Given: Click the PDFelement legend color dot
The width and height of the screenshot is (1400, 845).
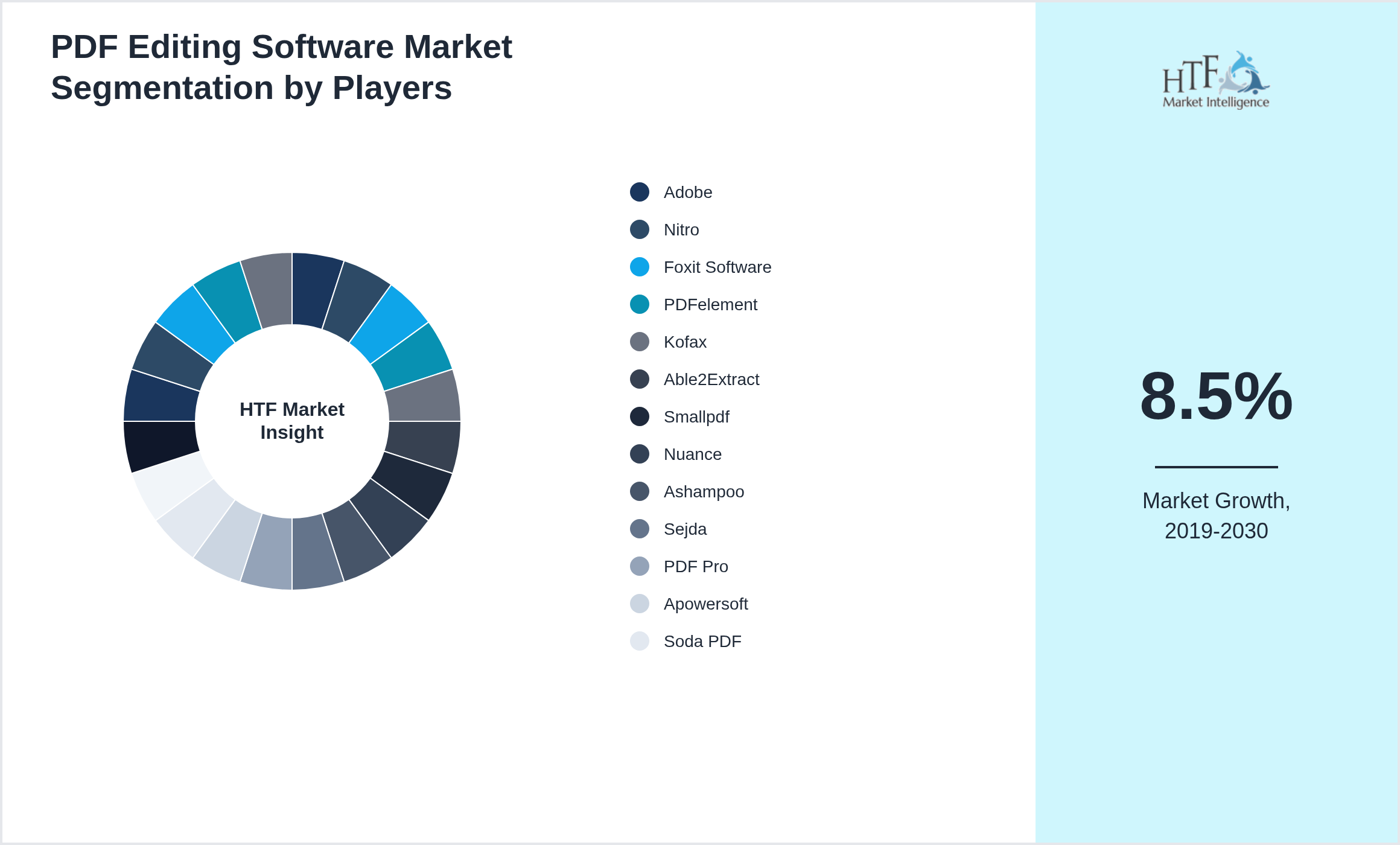Looking at the screenshot, I should pos(639,304).
